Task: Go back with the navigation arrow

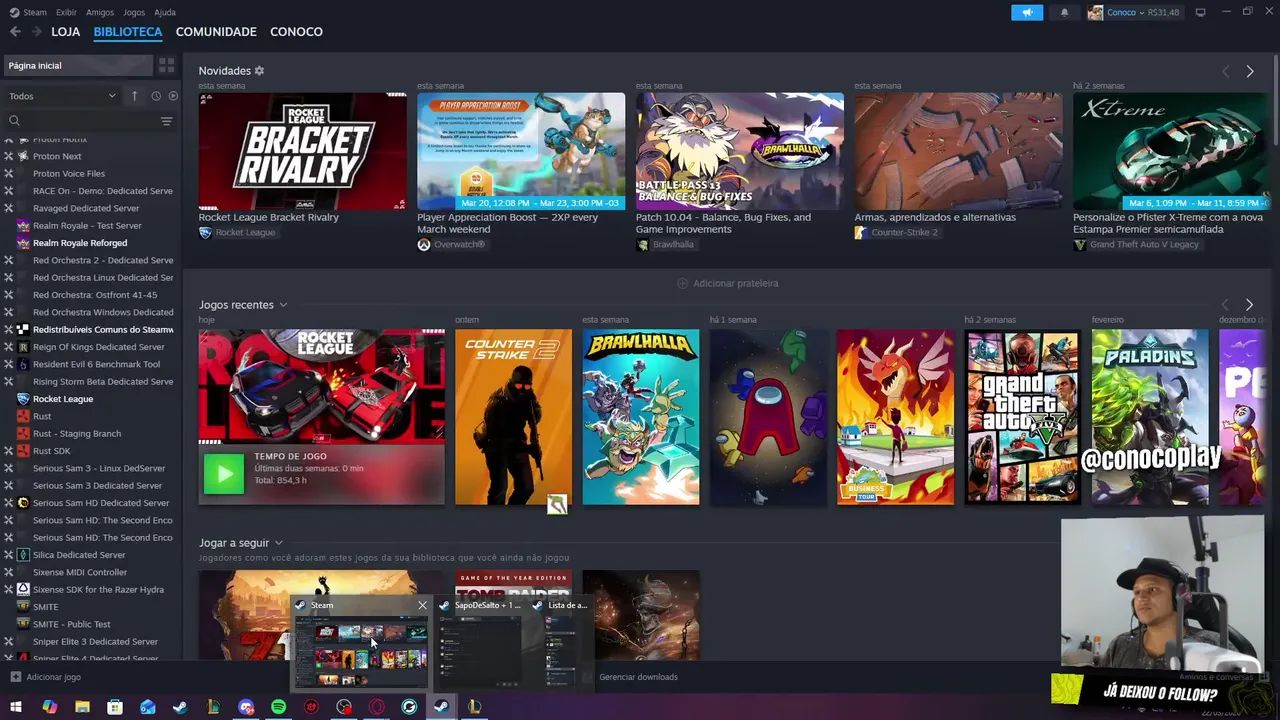Action: [x=15, y=32]
